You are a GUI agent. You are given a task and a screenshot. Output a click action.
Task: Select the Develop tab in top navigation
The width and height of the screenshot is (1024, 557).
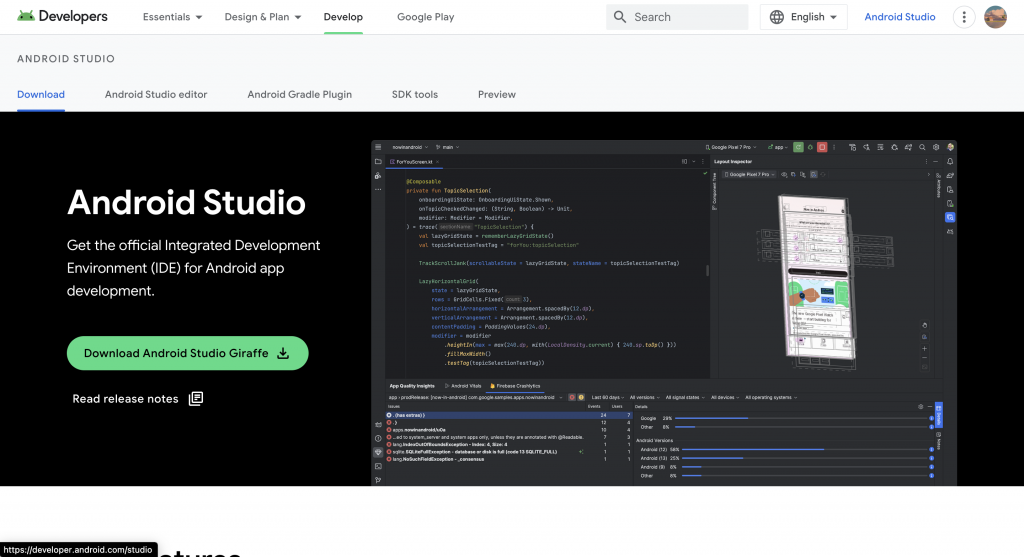(x=343, y=17)
